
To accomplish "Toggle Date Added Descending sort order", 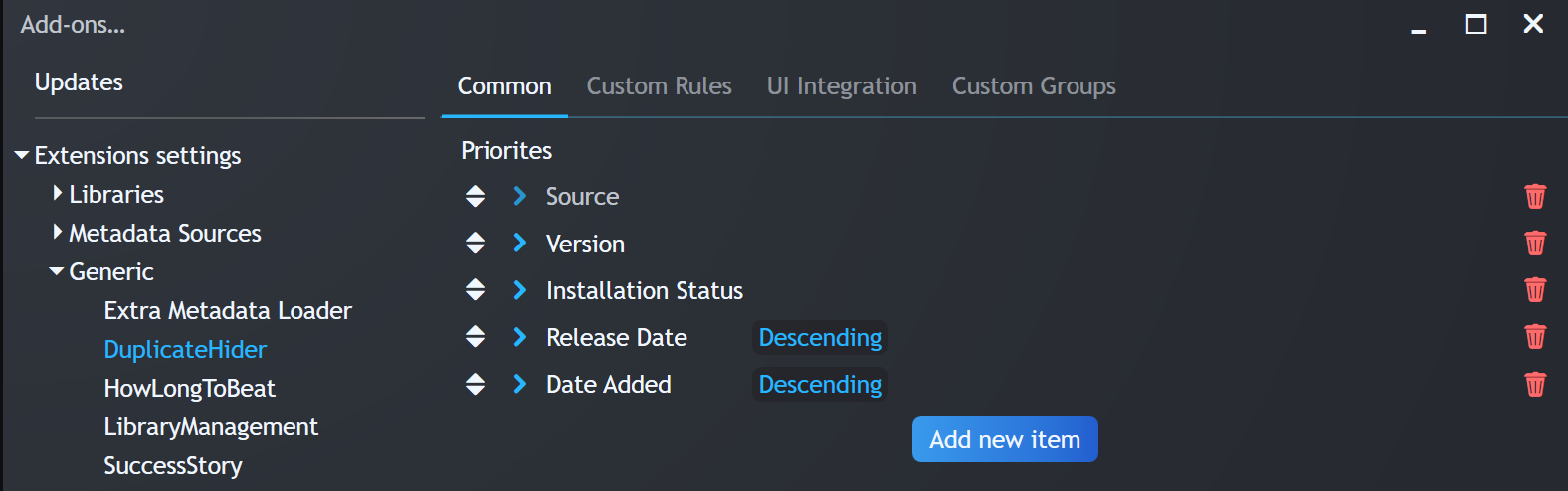I will [x=820, y=385].
